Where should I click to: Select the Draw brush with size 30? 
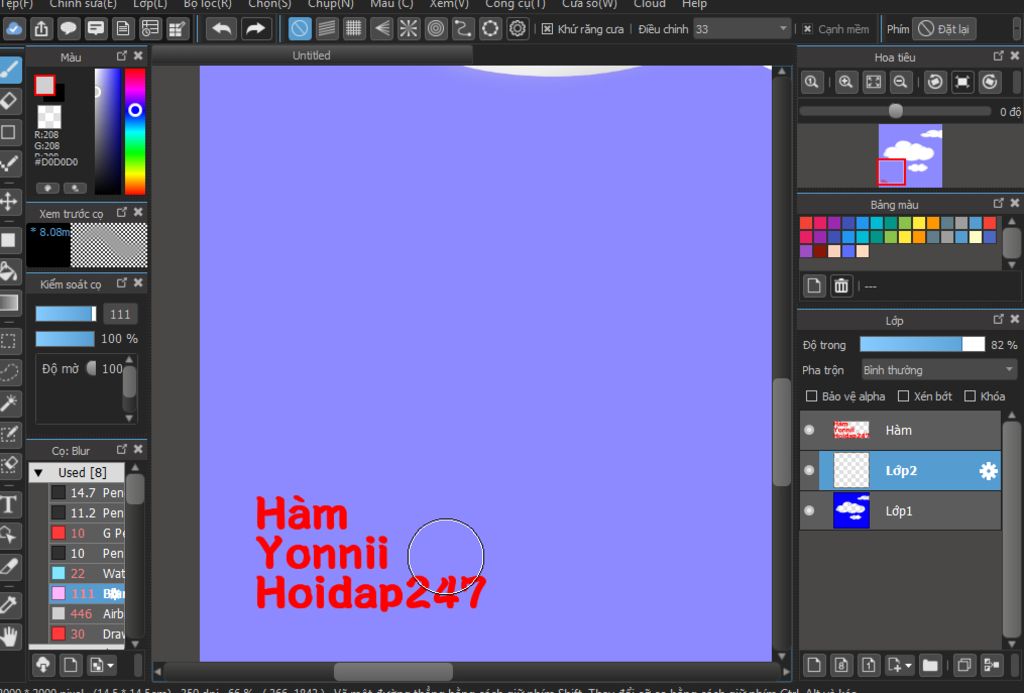[x=87, y=634]
